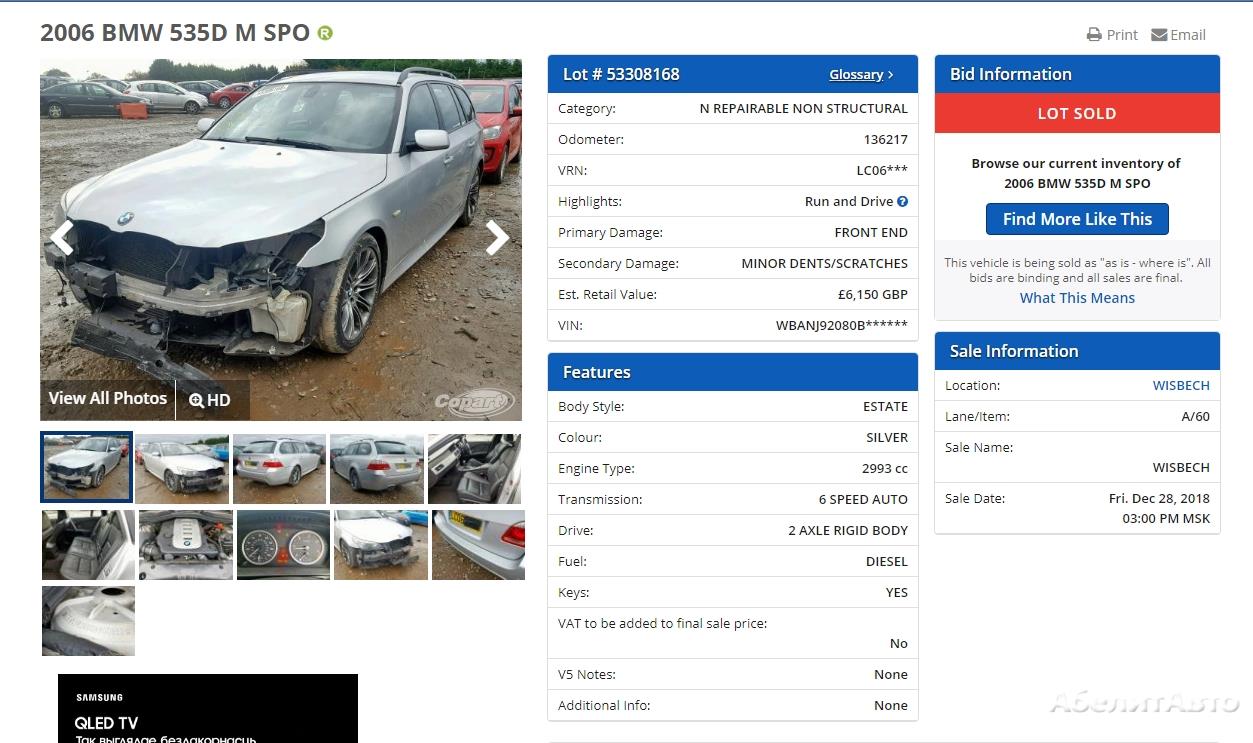The width and height of the screenshot is (1253, 743).
Task: Select the last thumbnail in third row
Action: (88, 621)
